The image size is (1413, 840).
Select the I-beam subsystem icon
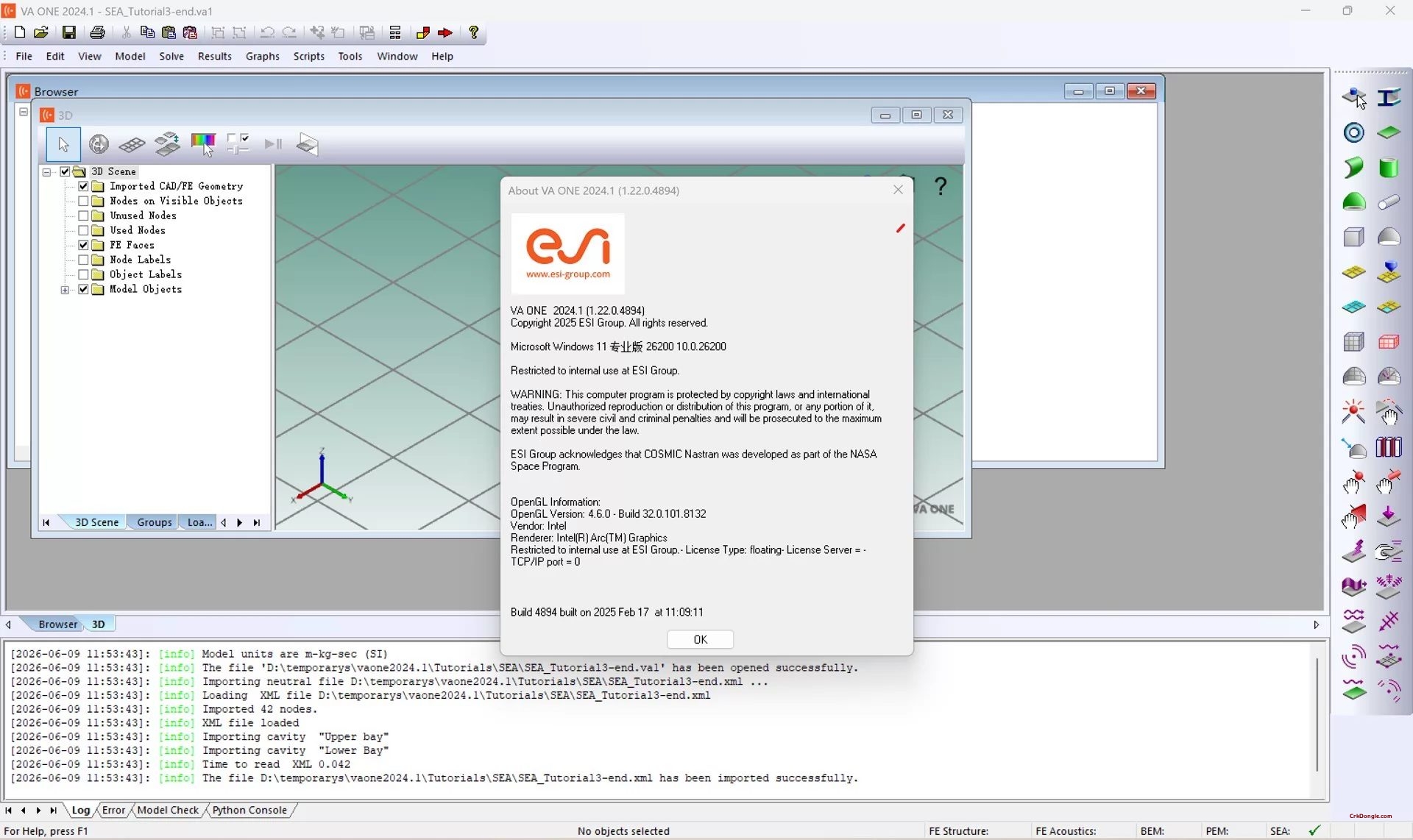[1389, 97]
